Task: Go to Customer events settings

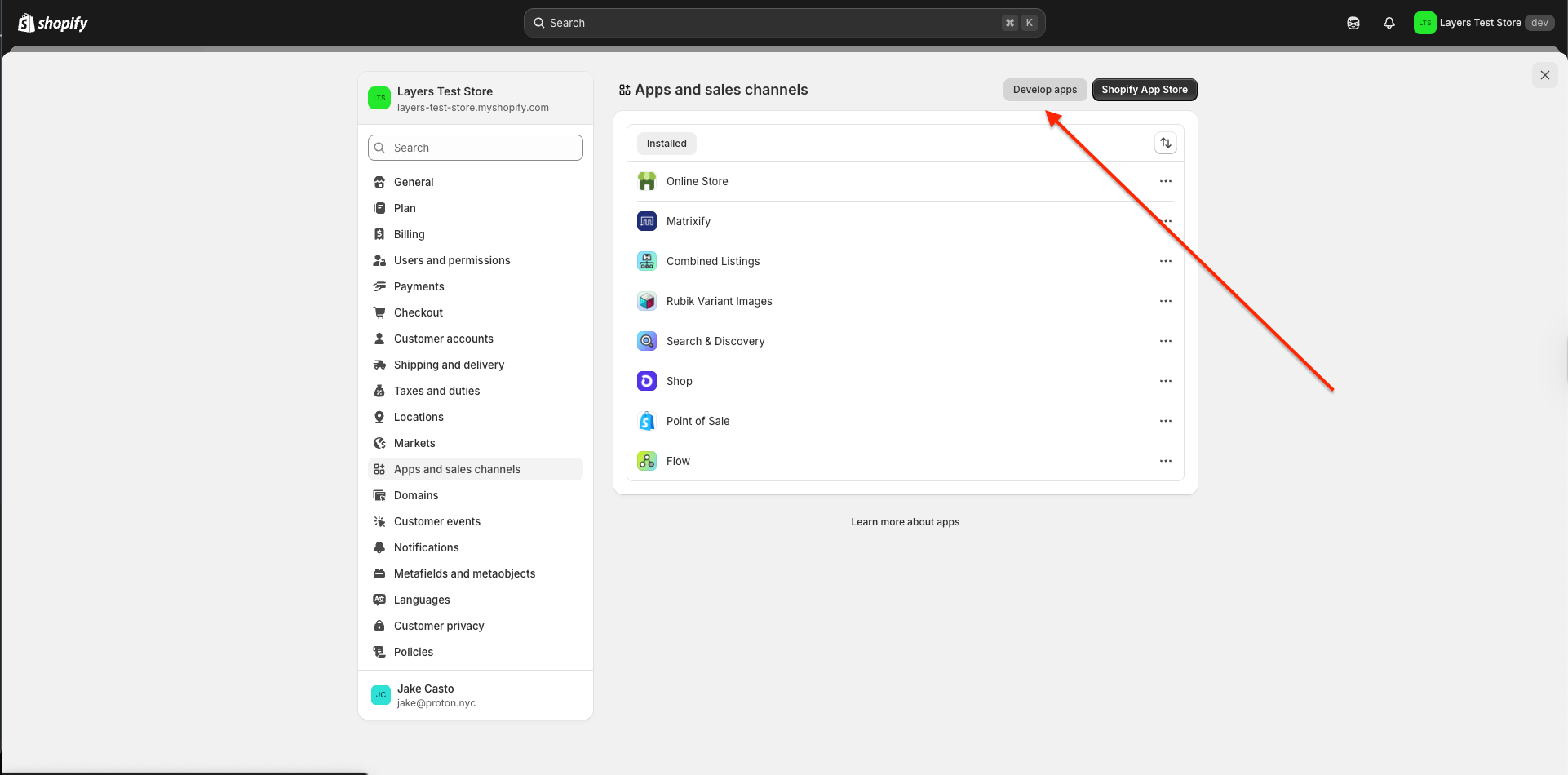Action: (x=476, y=521)
